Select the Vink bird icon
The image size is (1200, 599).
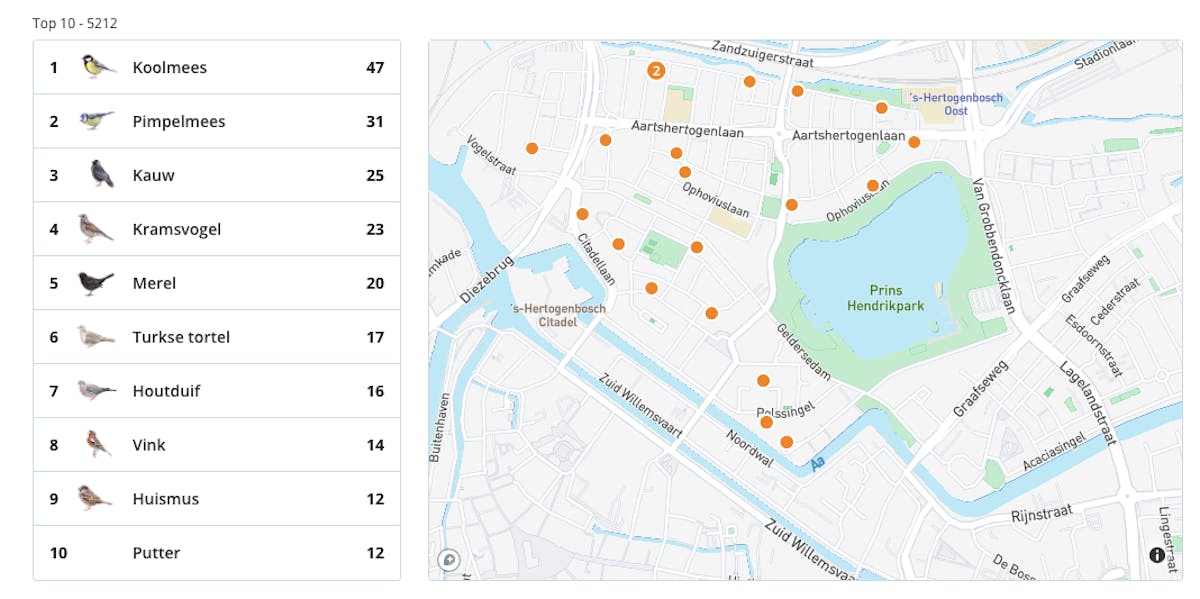[x=97, y=444]
